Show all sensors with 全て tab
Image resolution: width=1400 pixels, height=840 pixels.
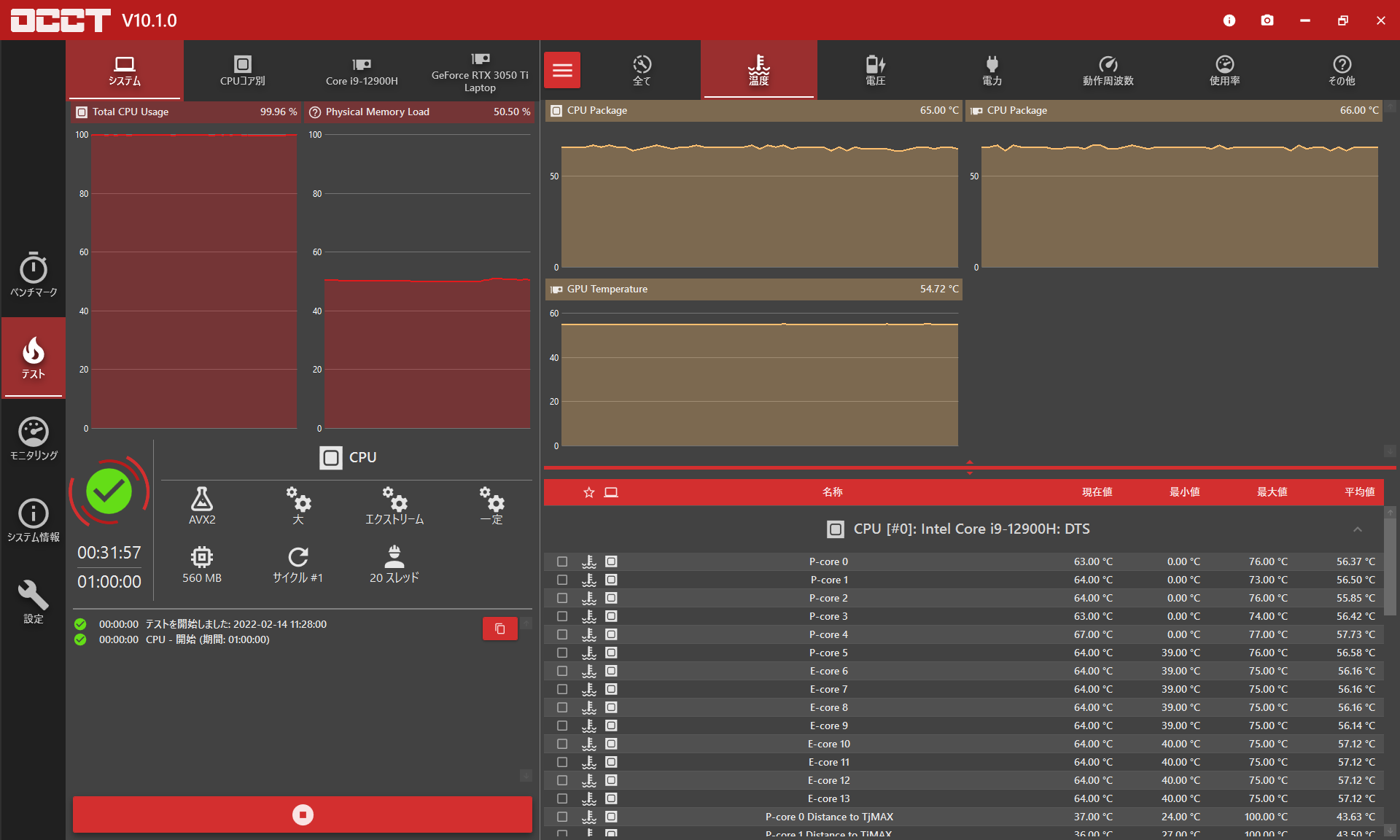coord(642,70)
